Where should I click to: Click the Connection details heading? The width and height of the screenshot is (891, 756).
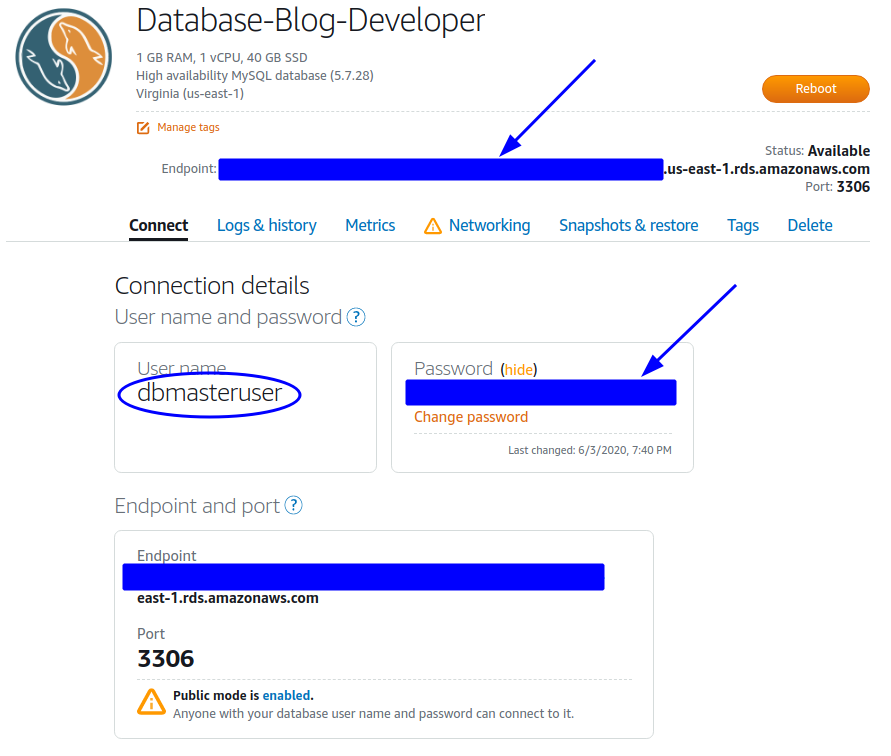[x=212, y=286]
